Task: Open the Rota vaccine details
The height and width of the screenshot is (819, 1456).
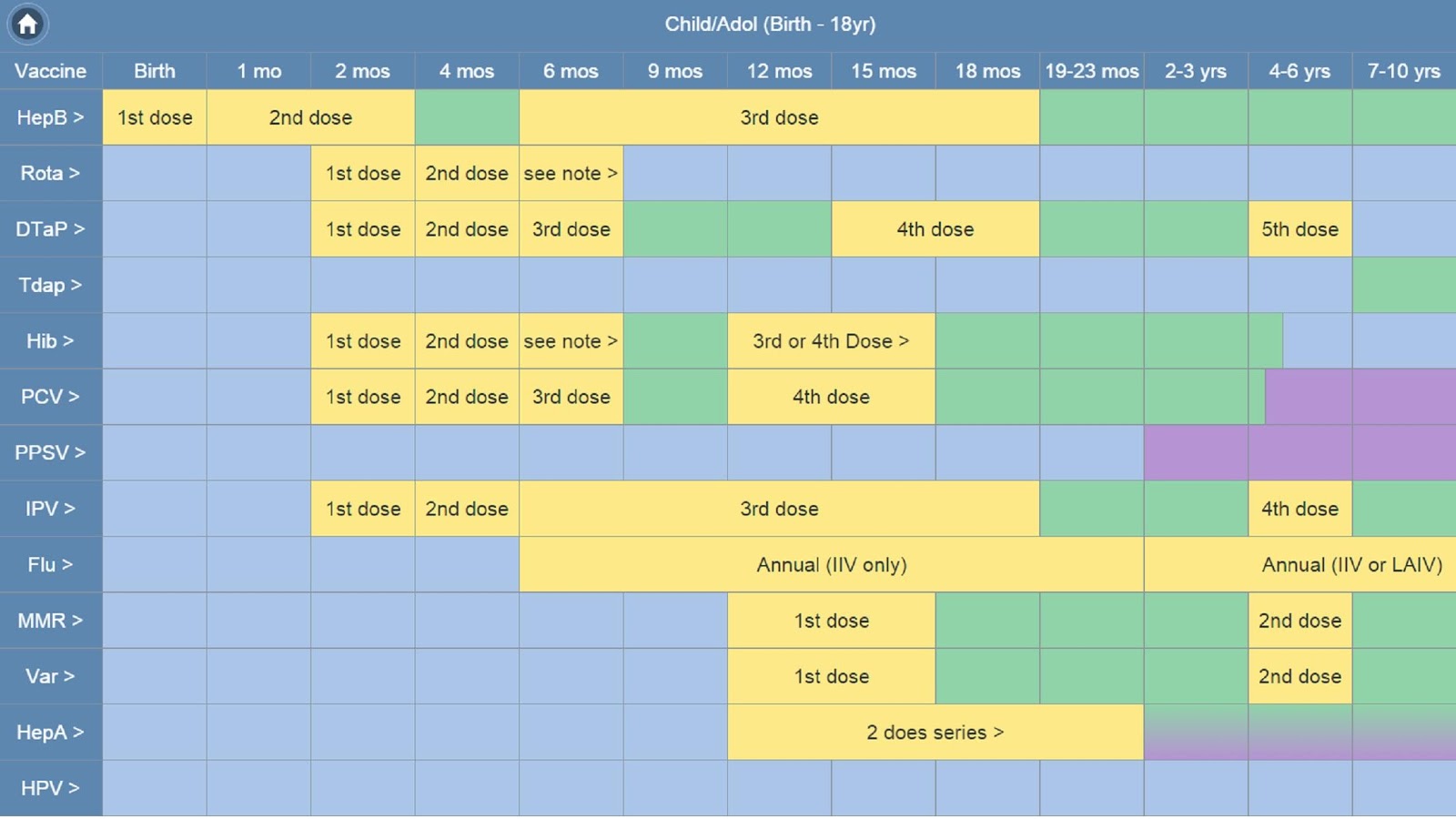Action: (50, 173)
